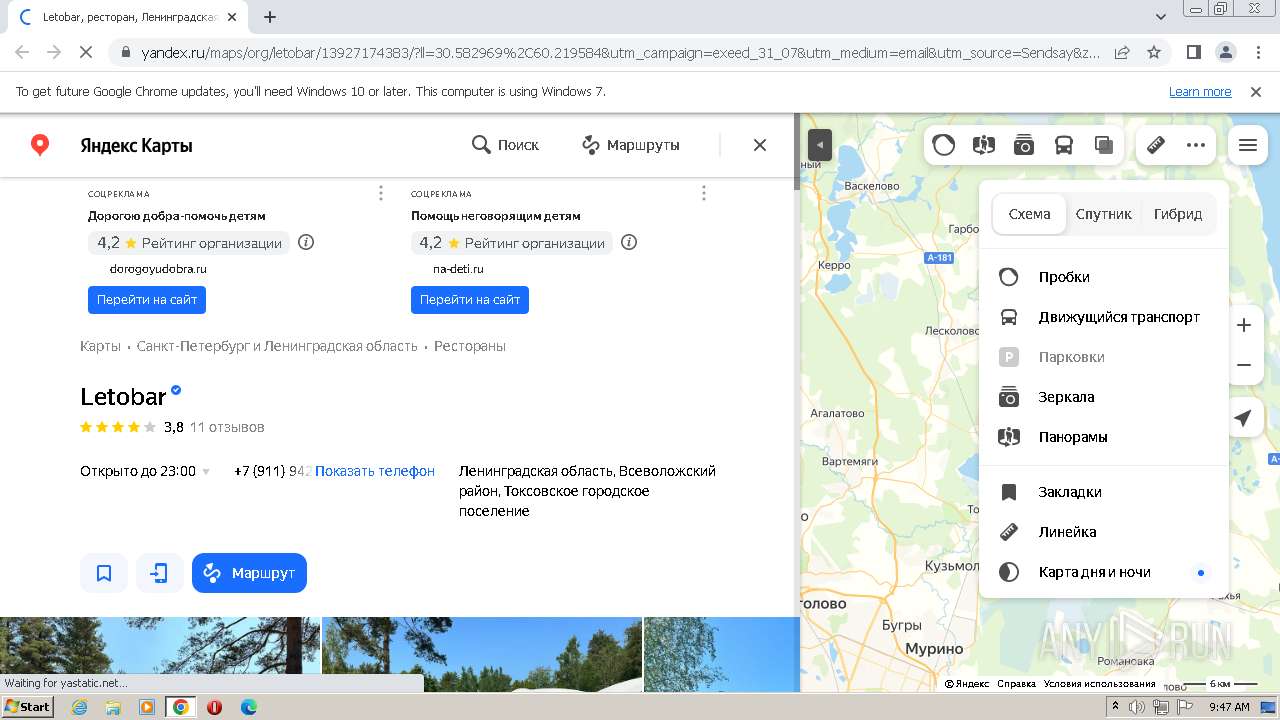The height and width of the screenshot is (720, 1280).
Task: Send Letobar to phone icon
Action: tap(160, 573)
